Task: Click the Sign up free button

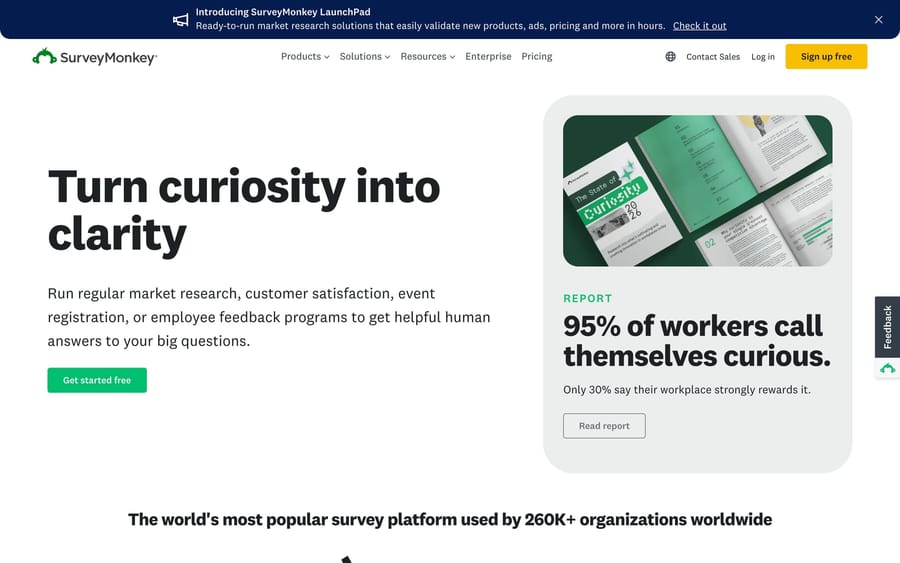Action: pos(827,56)
